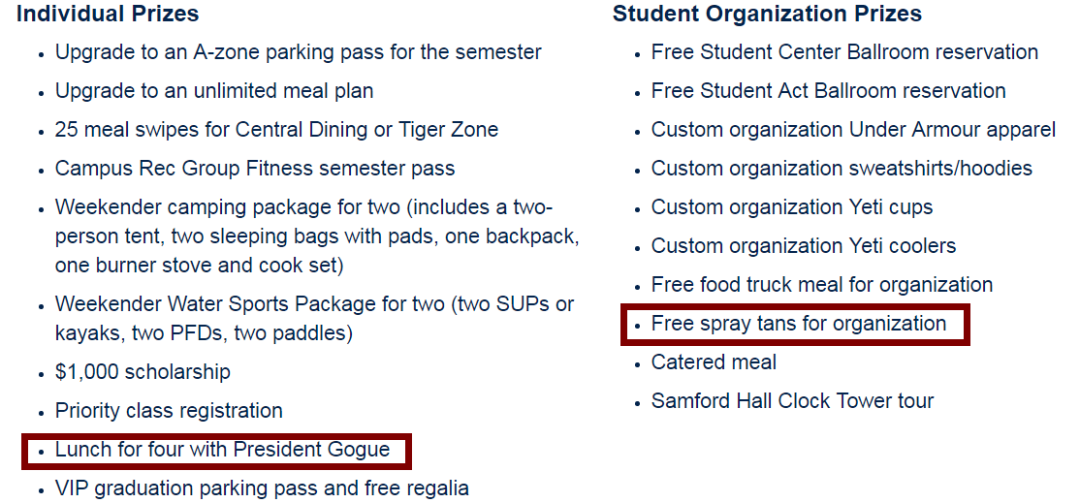
Task: Select the A-zone parking pass upgrade item
Action: point(298,52)
